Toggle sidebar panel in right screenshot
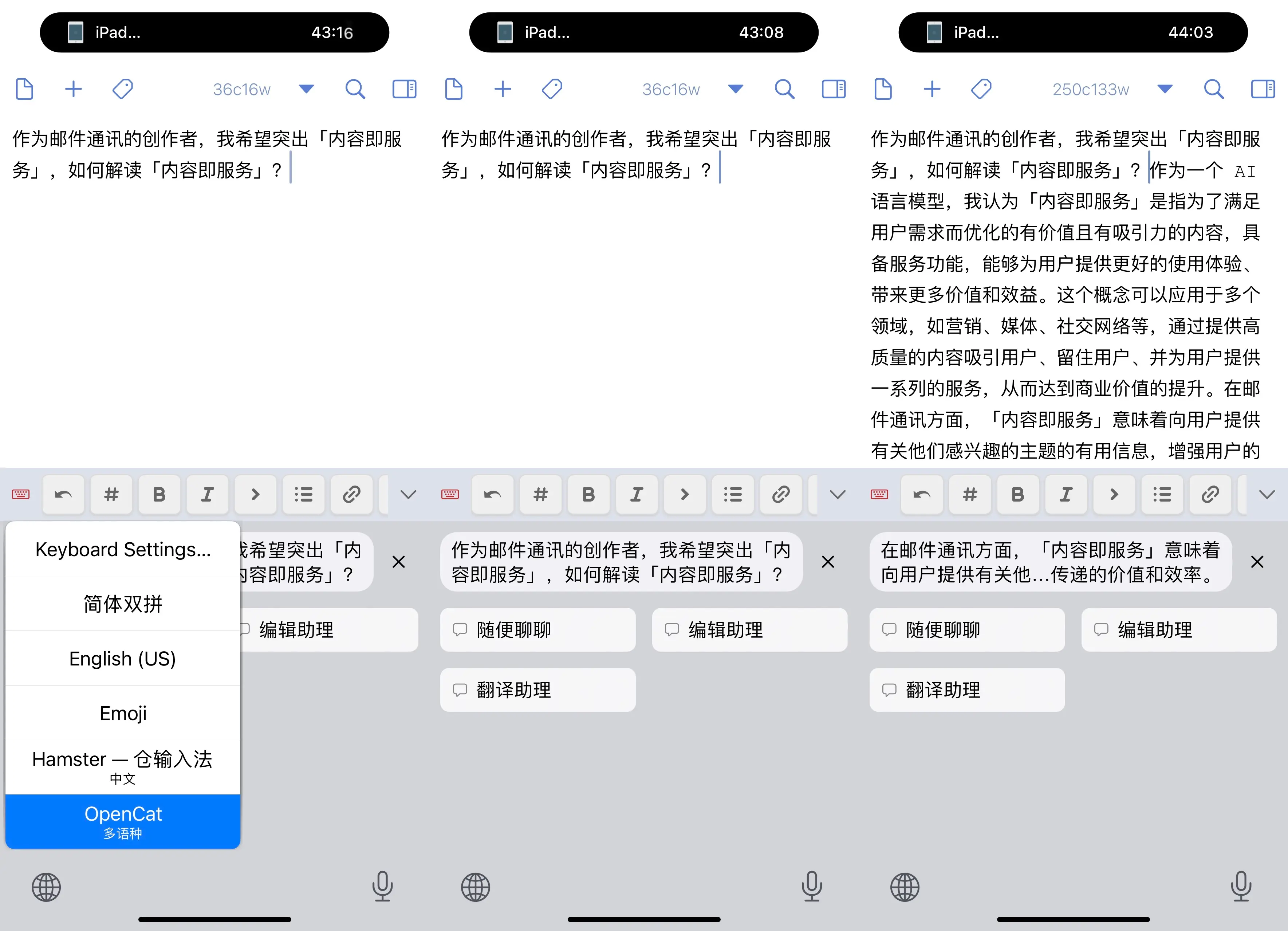 [x=1263, y=89]
